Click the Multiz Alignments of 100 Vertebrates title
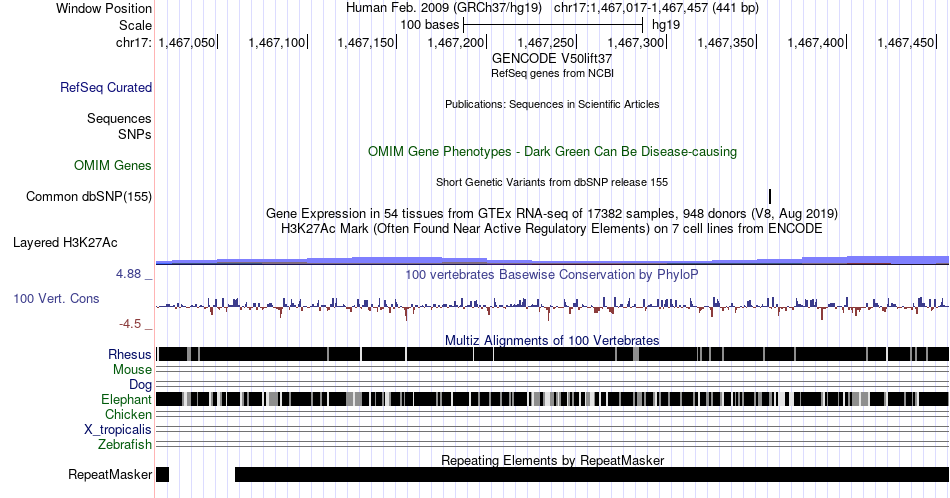 tap(552, 340)
